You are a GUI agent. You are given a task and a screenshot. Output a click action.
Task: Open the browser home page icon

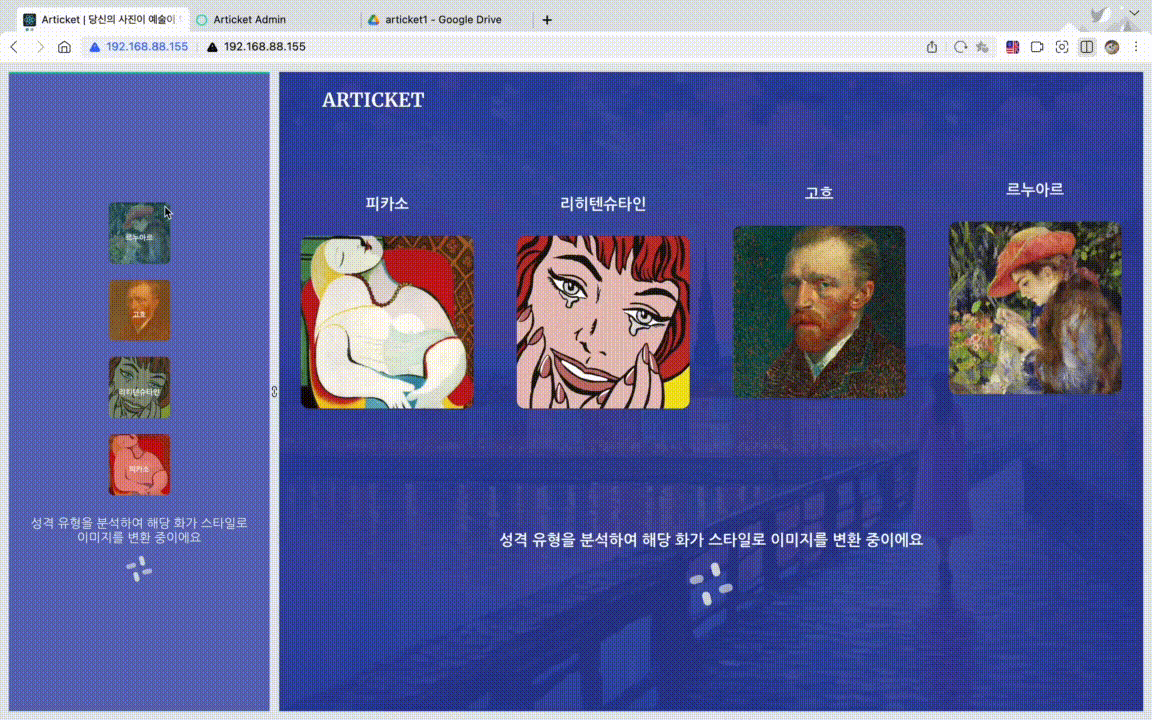(65, 47)
